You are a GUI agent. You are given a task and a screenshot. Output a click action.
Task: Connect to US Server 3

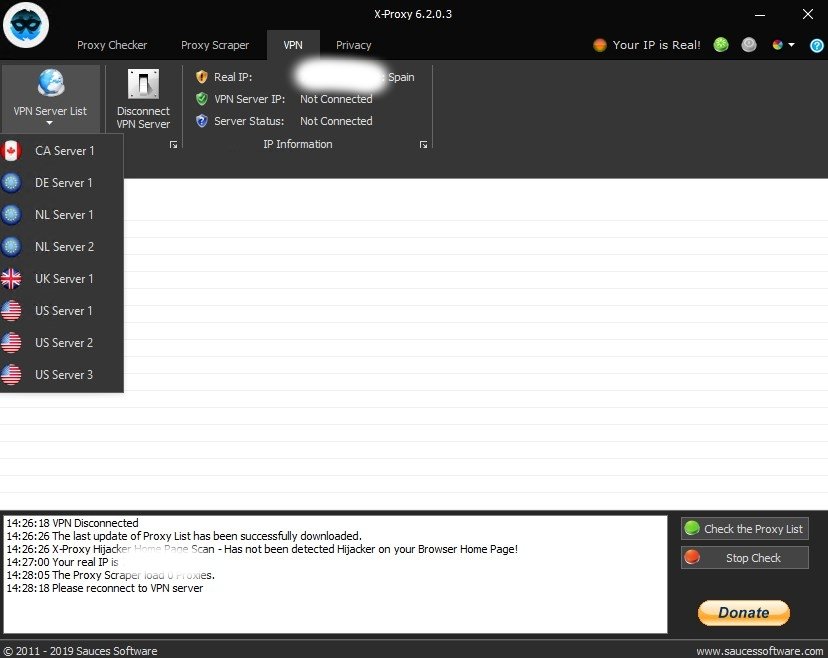pos(62,374)
